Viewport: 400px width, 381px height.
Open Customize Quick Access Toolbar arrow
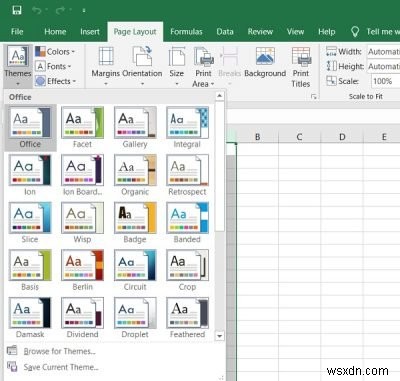(x=84, y=11)
